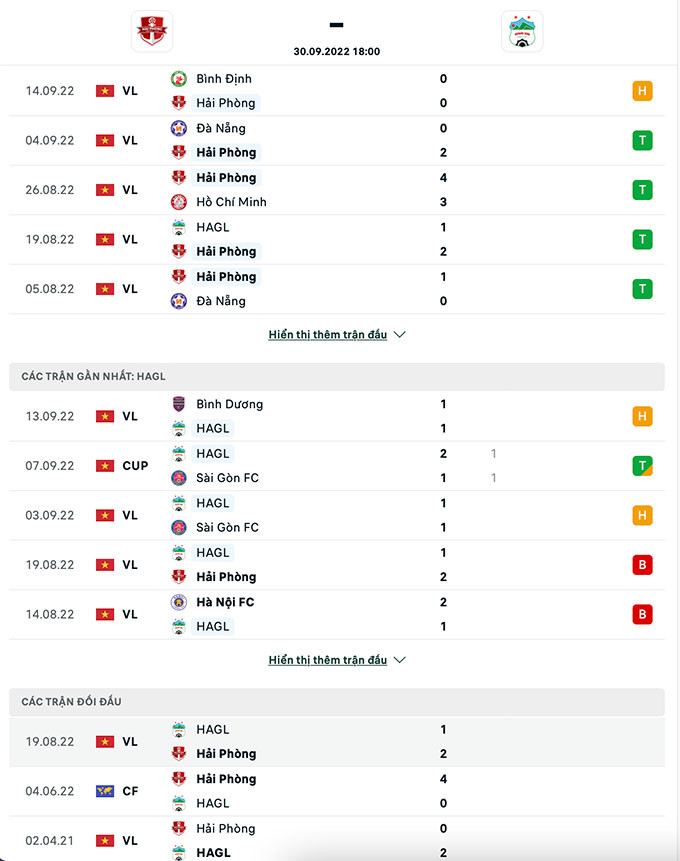Click the orange H badge for 14.09.22
The image size is (680, 861).
(x=642, y=91)
